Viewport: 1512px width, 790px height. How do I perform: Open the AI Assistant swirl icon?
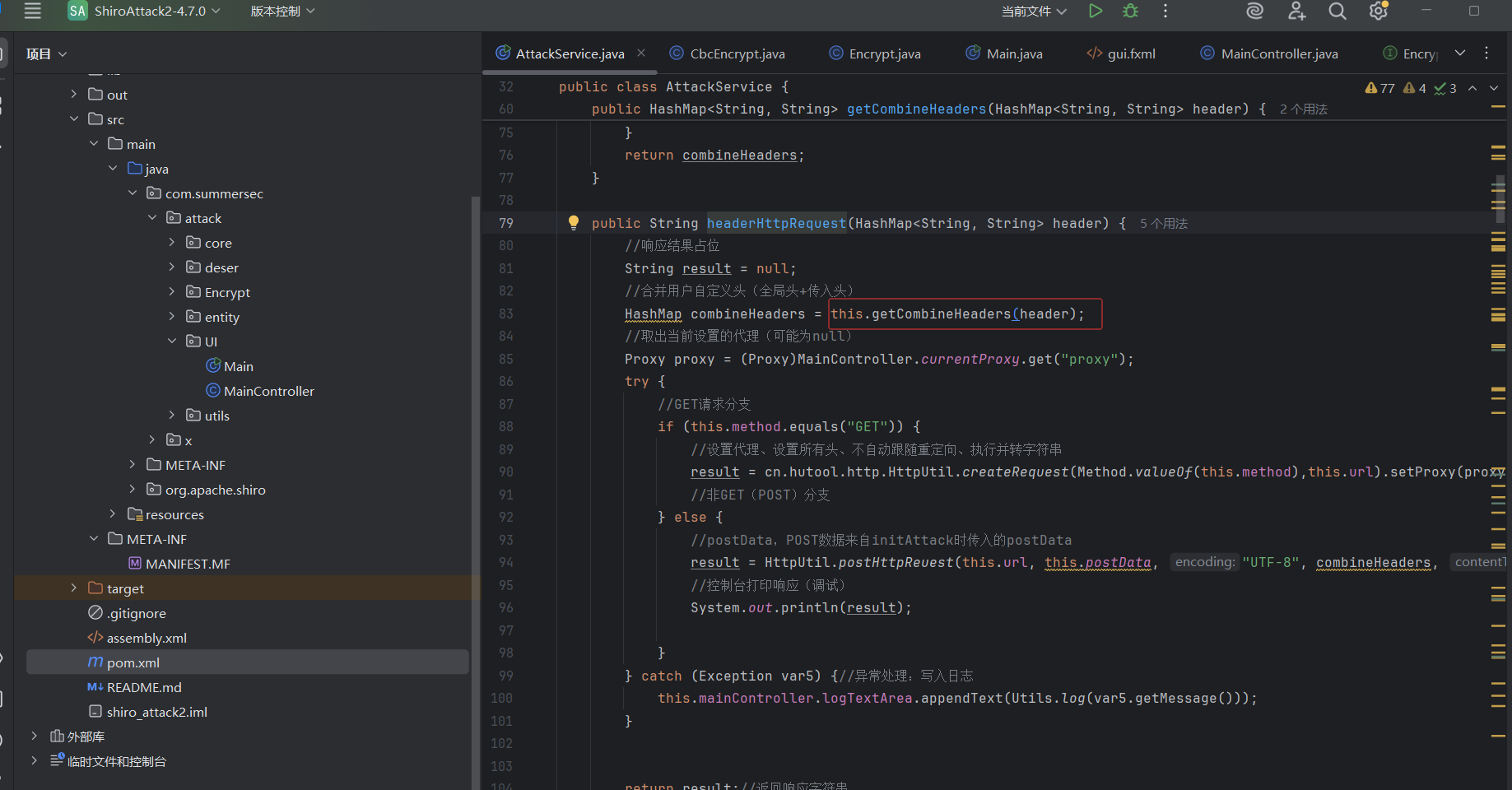point(1254,12)
